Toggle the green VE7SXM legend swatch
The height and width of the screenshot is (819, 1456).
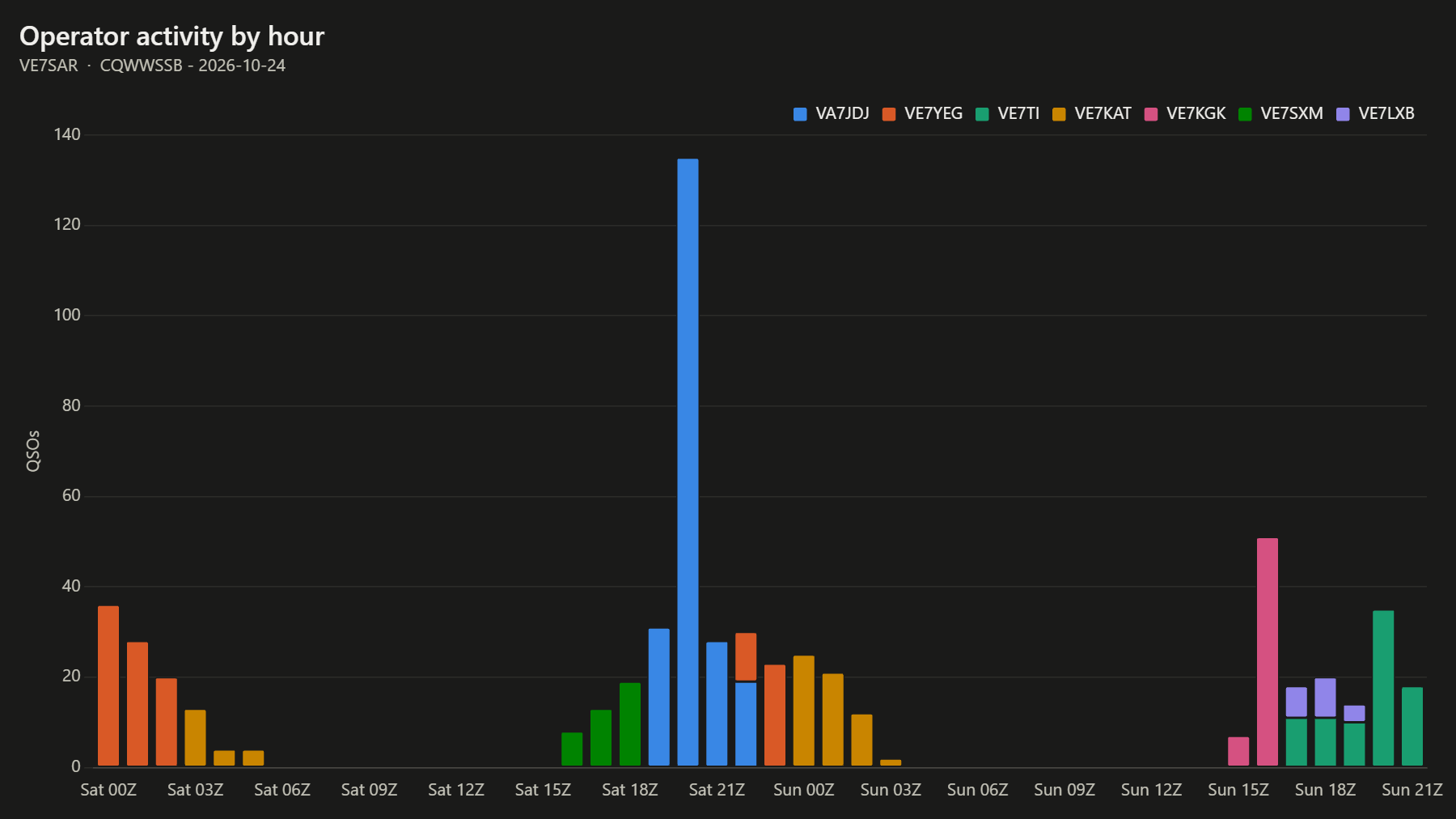pyautogui.click(x=1245, y=114)
